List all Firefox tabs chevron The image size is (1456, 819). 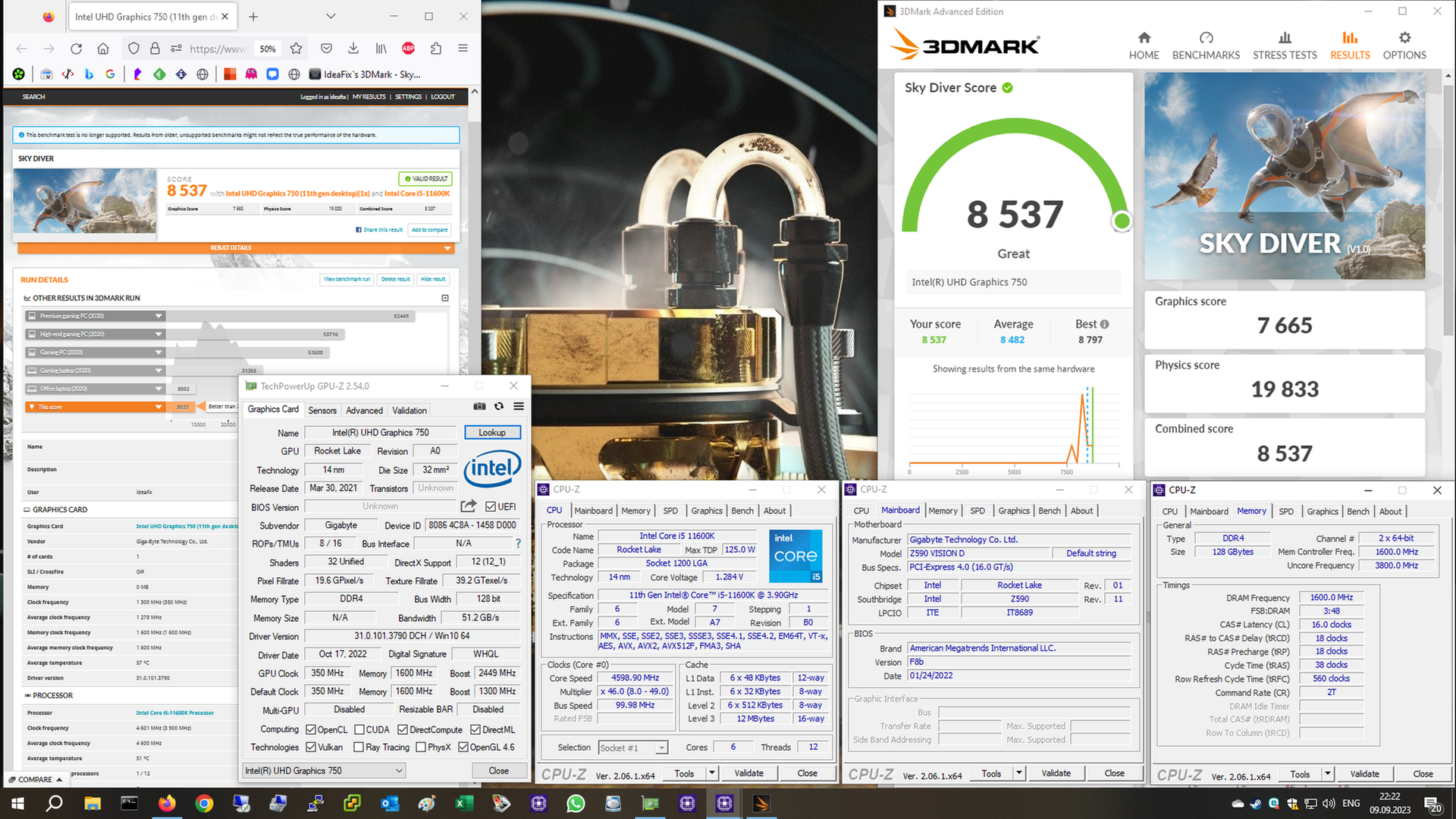pos(331,16)
